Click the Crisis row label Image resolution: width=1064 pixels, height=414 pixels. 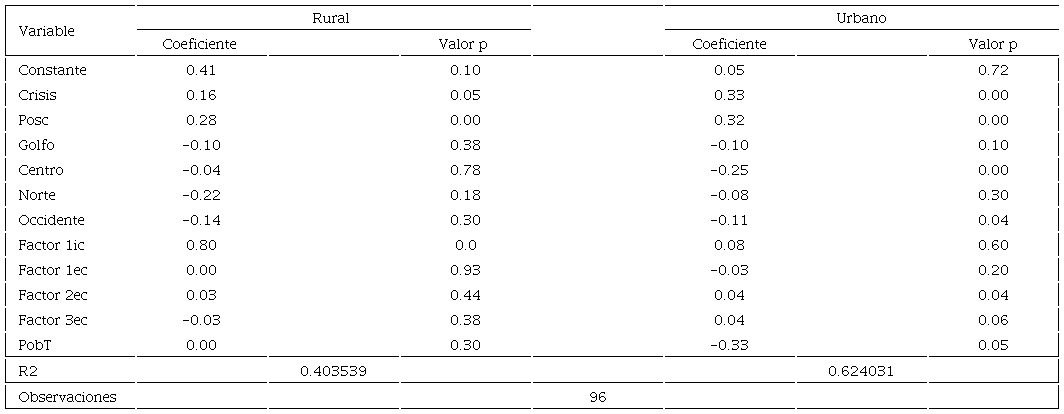(x=38, y=95)
